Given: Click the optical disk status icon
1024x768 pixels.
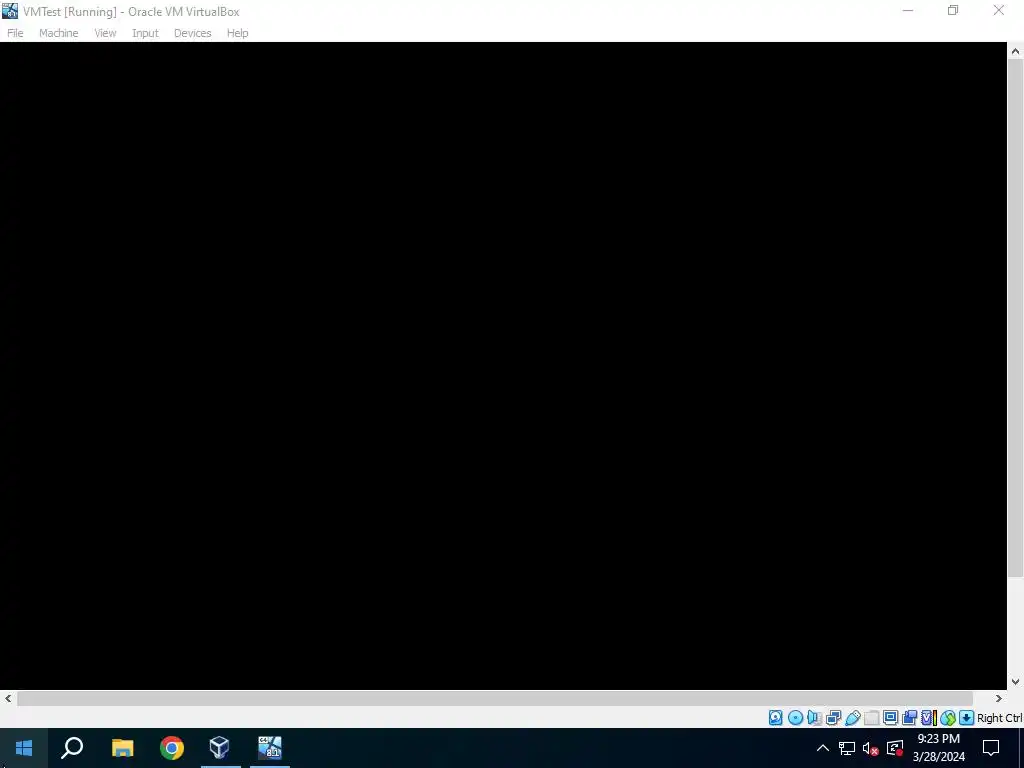Looking at the screenshot, I should pyautogui.click(x=795, y=718).
